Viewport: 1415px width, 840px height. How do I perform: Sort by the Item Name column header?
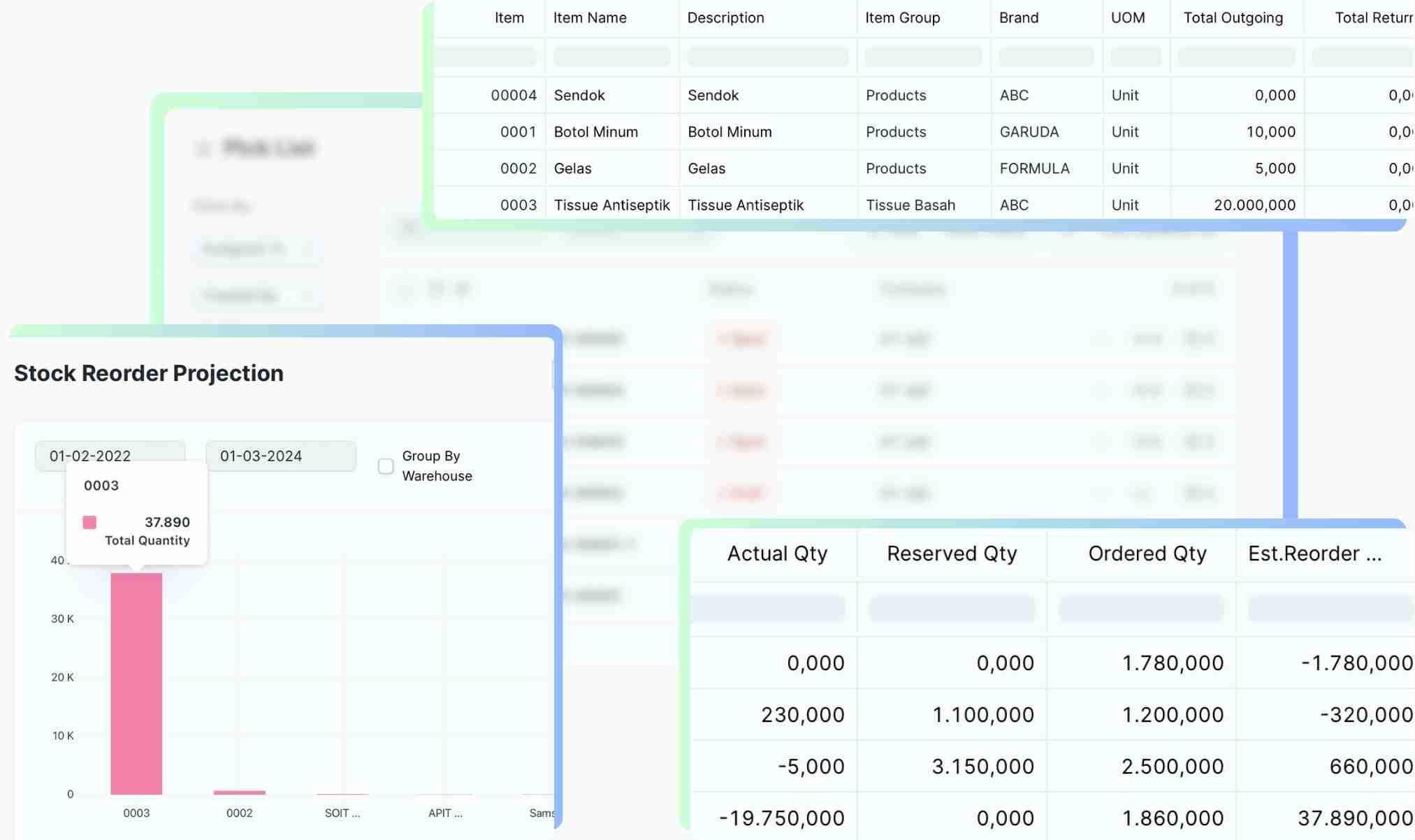[590, 17]
